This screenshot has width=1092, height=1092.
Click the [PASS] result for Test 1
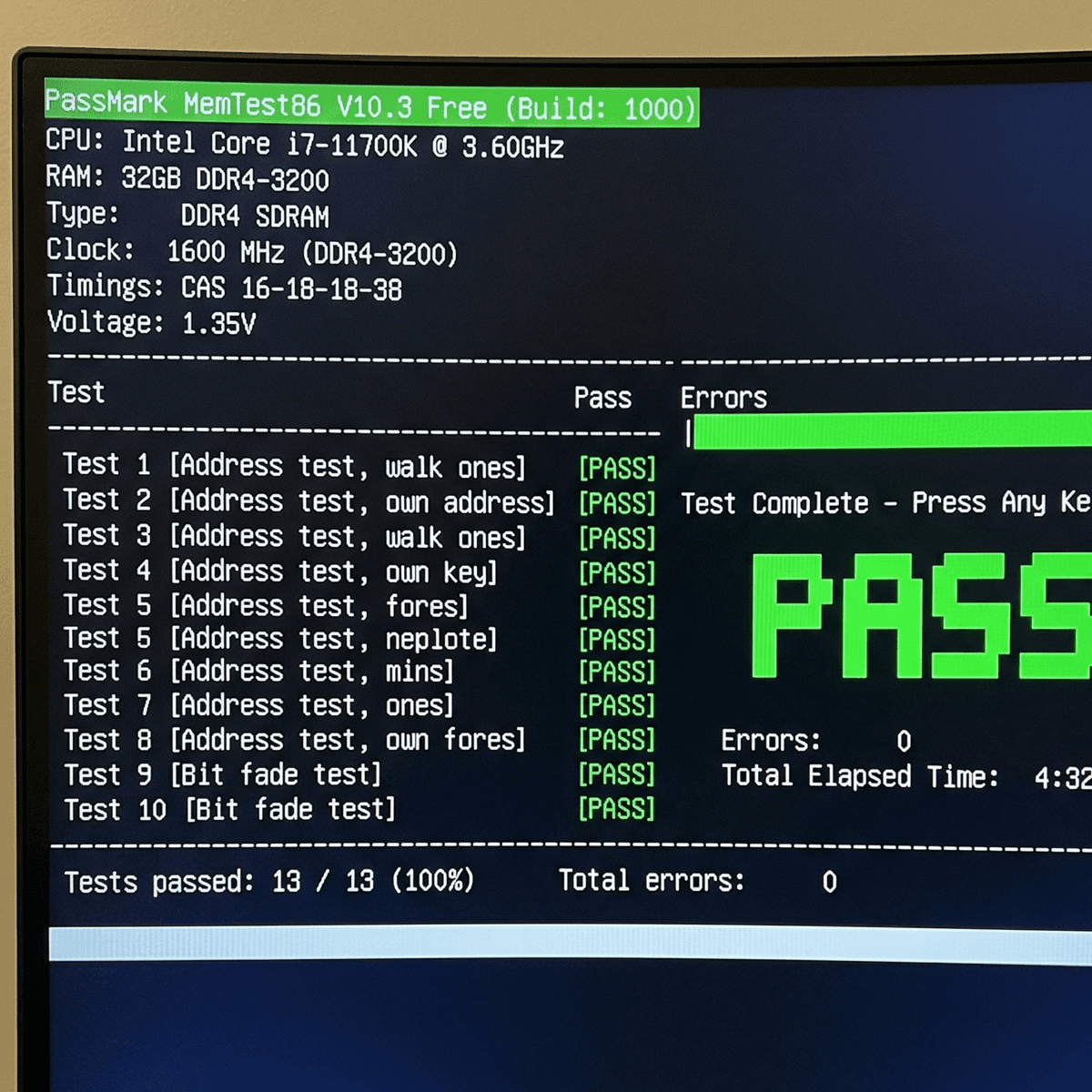tap(617, 469)
